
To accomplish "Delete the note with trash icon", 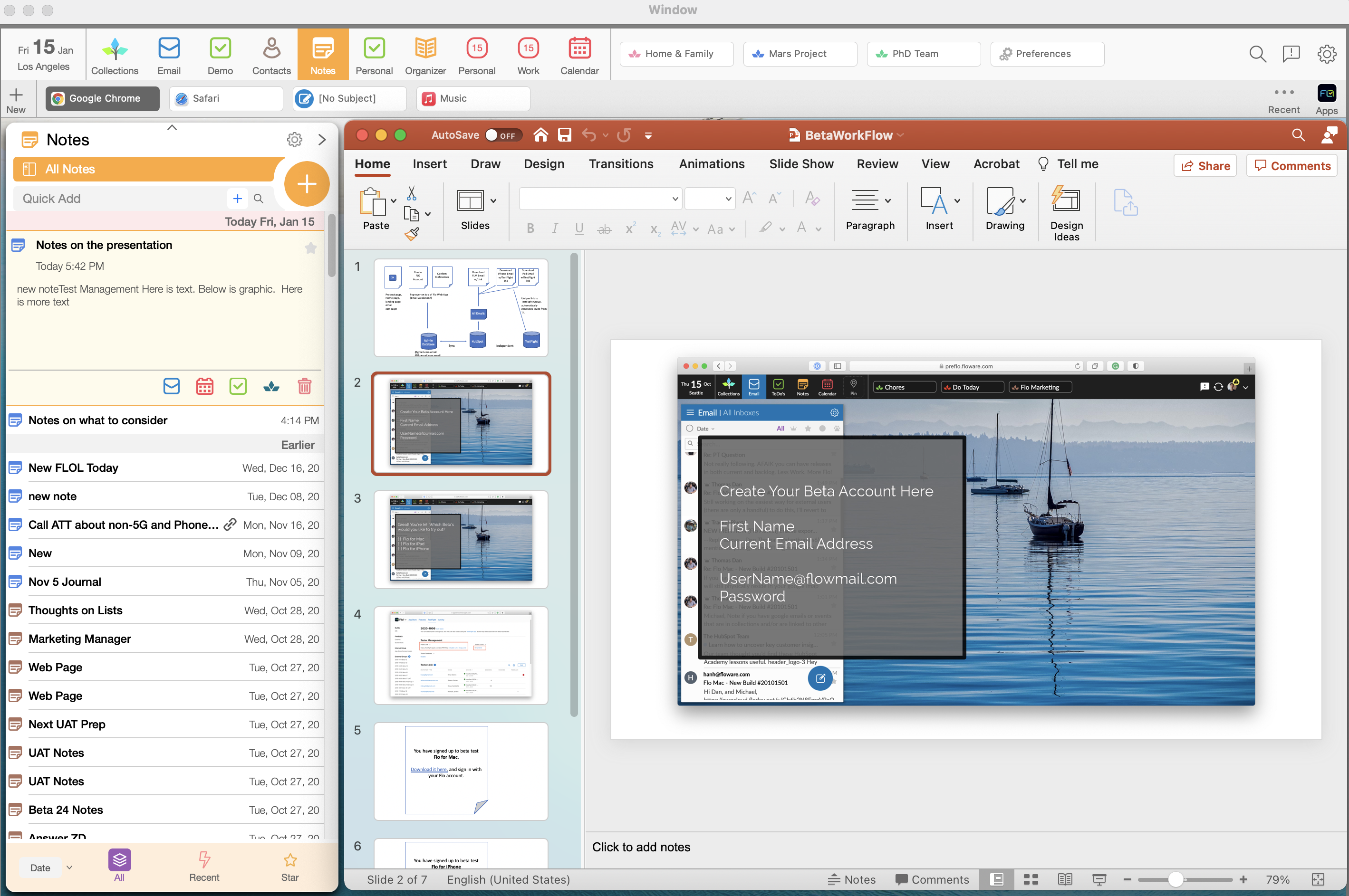I will (305, 386).
